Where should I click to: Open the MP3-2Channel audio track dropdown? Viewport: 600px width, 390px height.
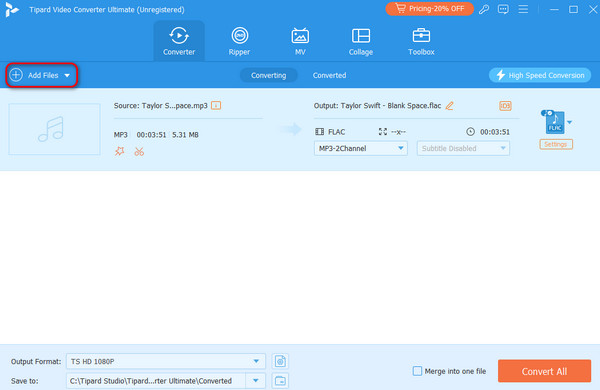[x=360, y=148]
